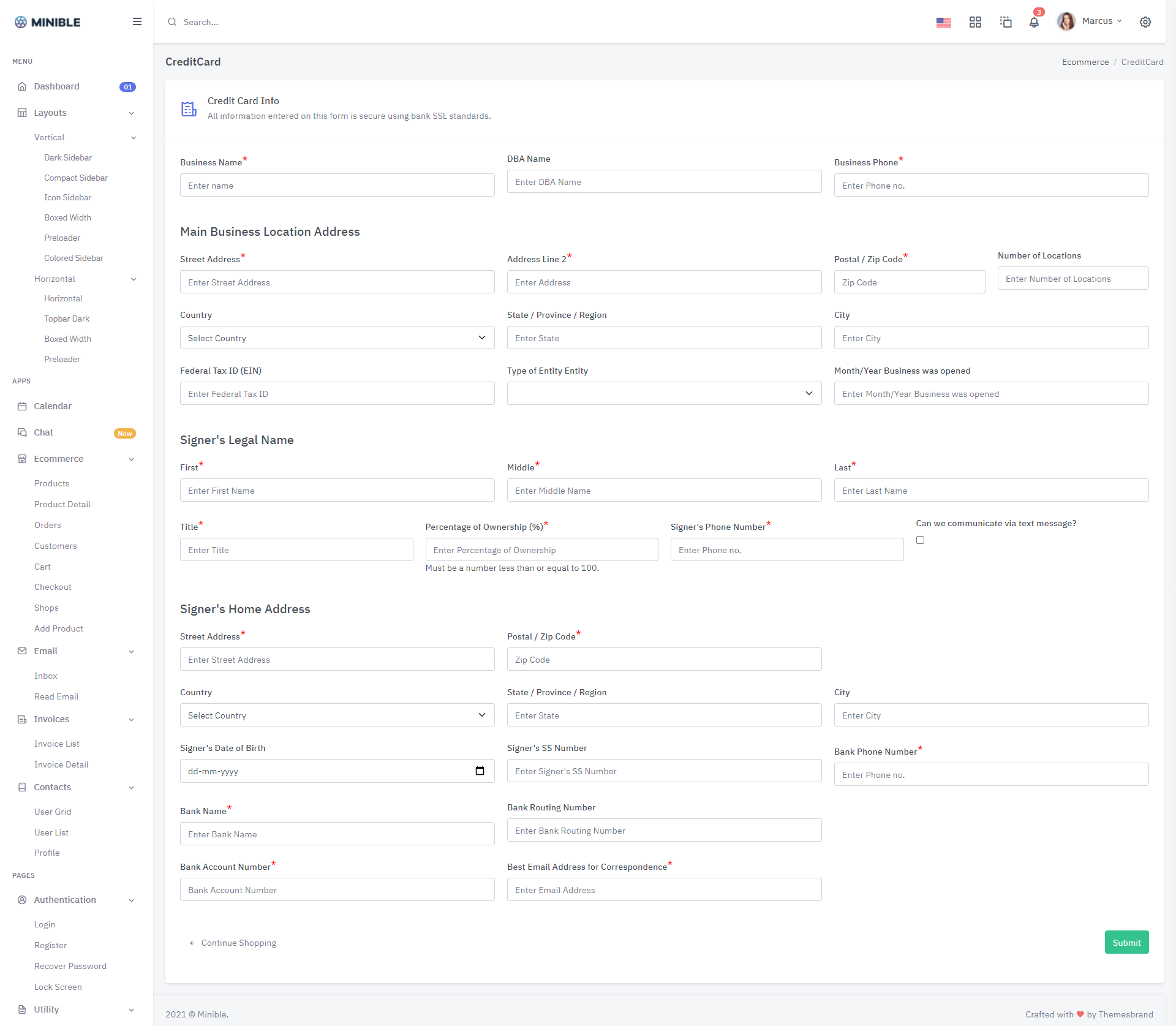Screen dimensions: 1176x1026
Task: Click the Ecommerce breadcrumb link
Action: [x=1085, y=62]
